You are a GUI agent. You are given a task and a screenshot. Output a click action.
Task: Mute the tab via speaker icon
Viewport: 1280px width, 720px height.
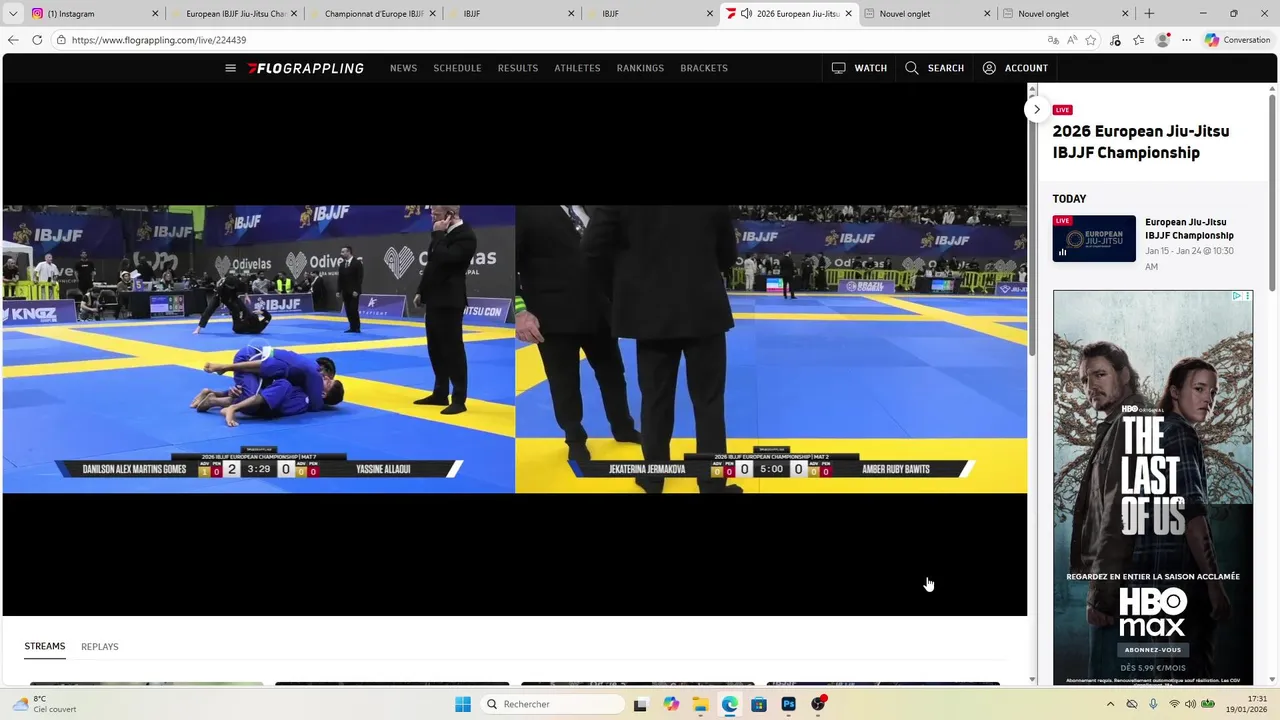click(746, 14)
